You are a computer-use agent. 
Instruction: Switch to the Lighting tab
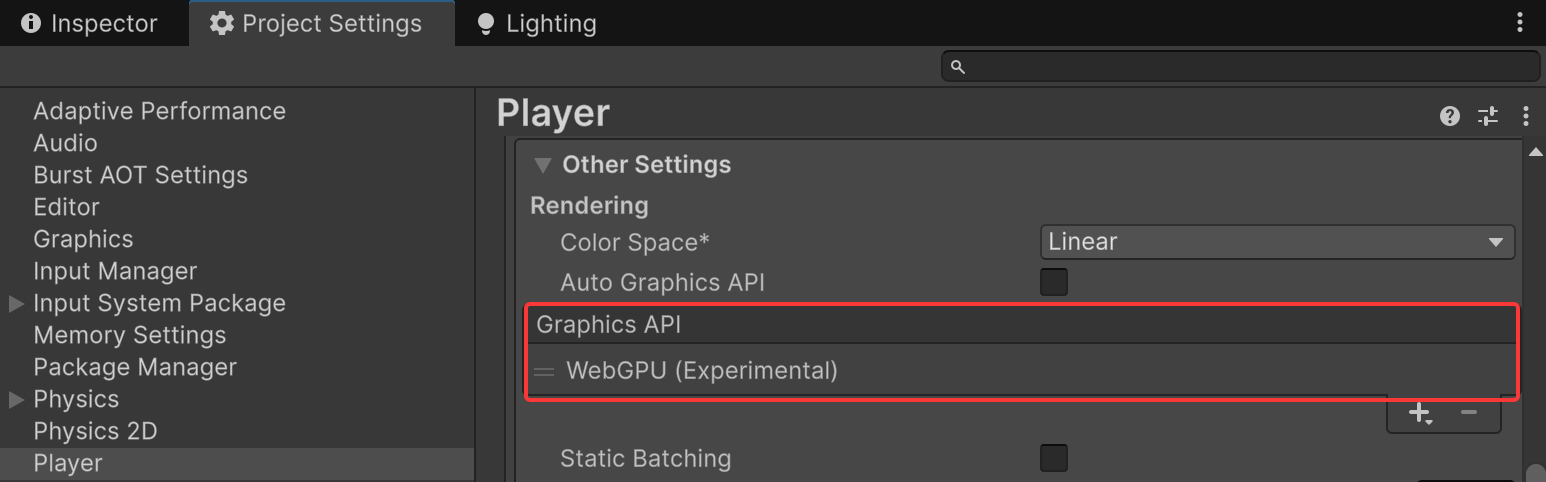click(537, 23)
